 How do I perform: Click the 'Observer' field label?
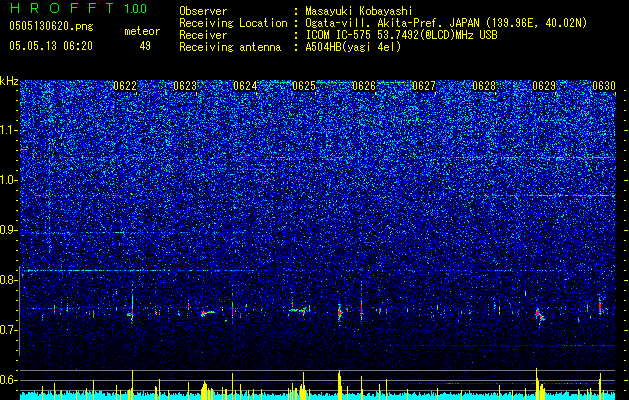click(x=203, y=12)
